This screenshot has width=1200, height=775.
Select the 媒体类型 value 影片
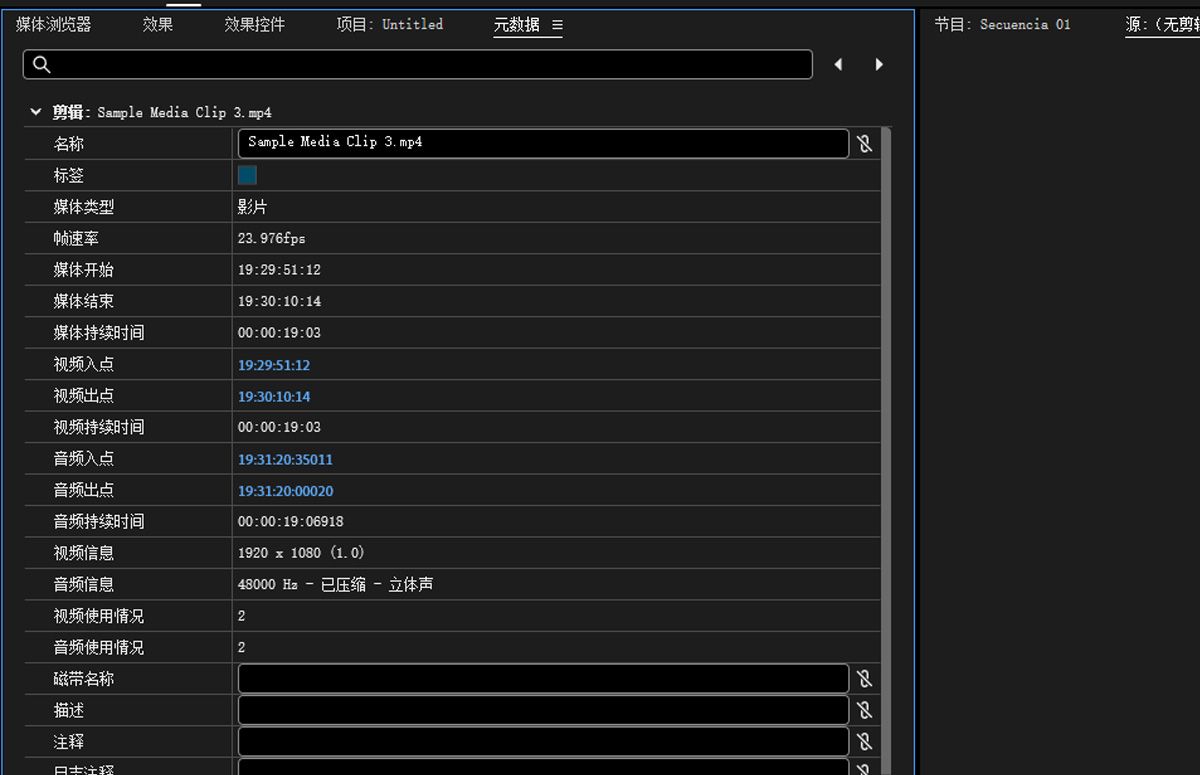[x=252, y=207]
